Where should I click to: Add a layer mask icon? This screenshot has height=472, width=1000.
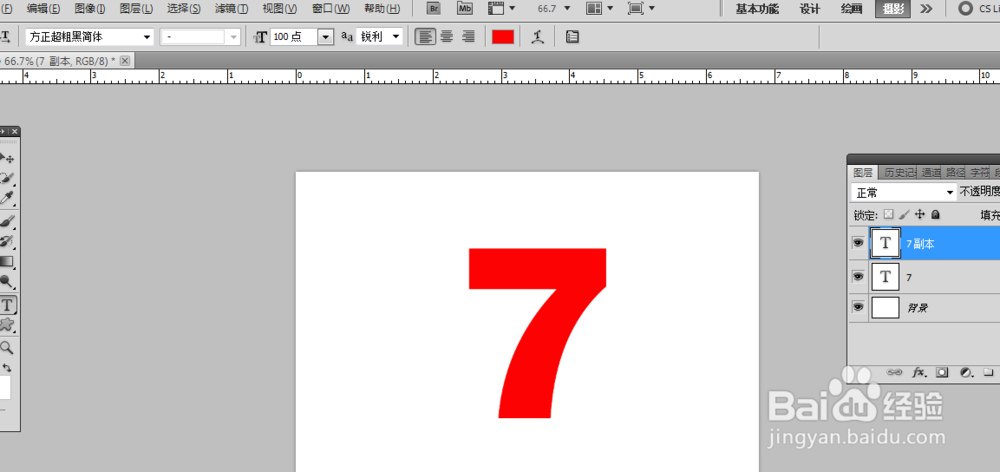[943, 372]
